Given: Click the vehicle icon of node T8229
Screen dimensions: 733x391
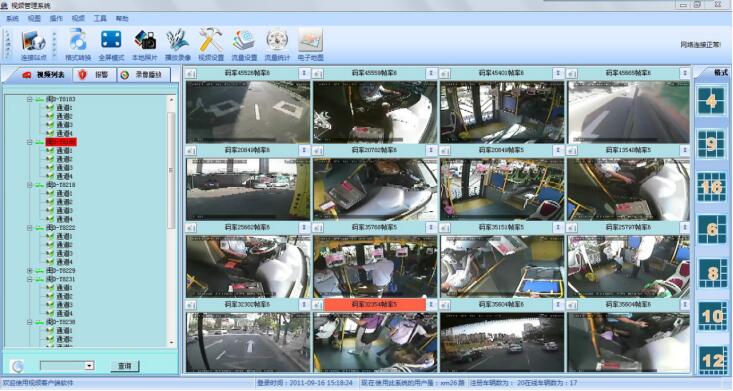Looking at the screenshot, I should pyautogui.click(x=40, y=271).
